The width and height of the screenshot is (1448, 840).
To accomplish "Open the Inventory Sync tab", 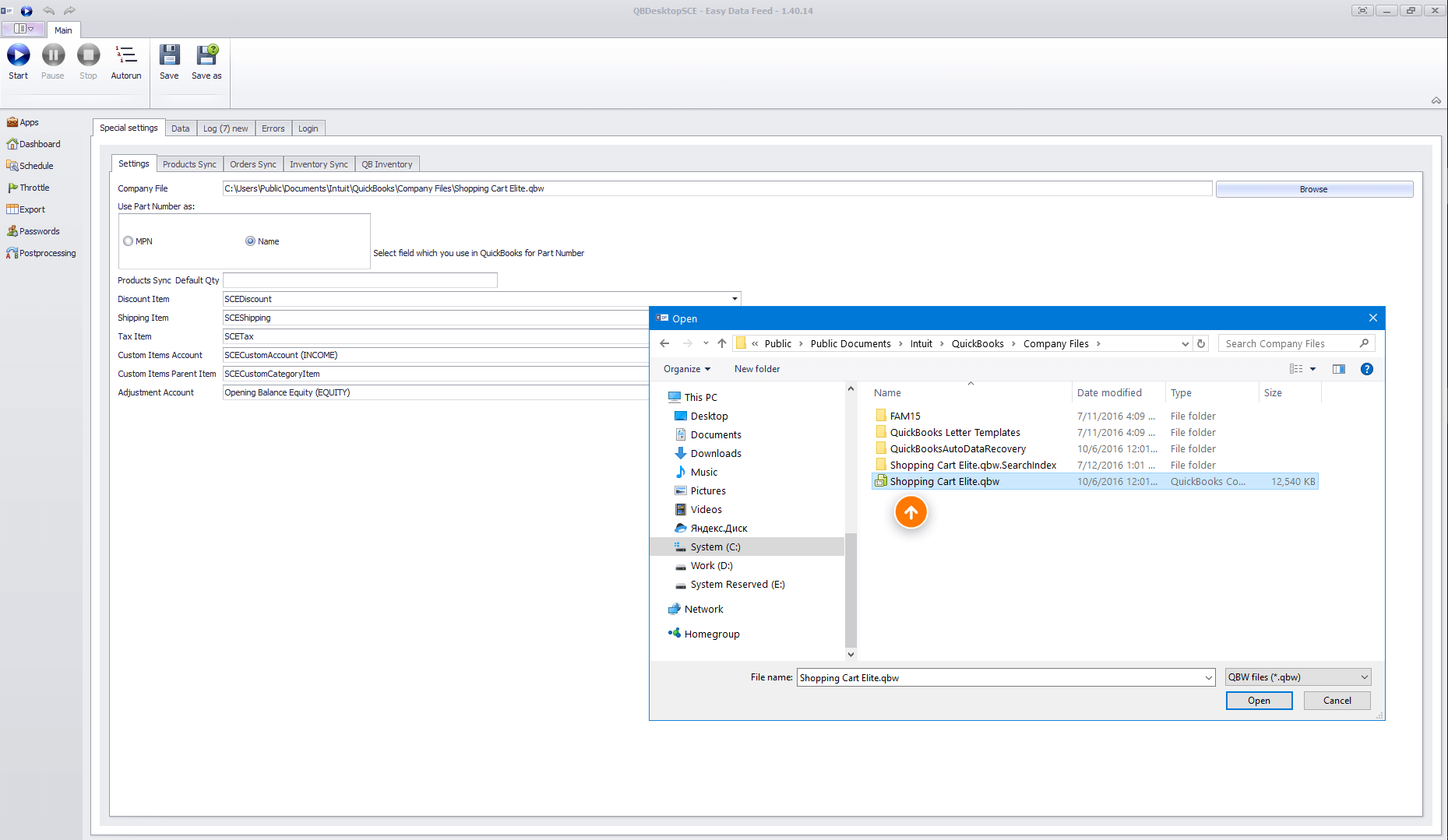I will click(319, 164).
